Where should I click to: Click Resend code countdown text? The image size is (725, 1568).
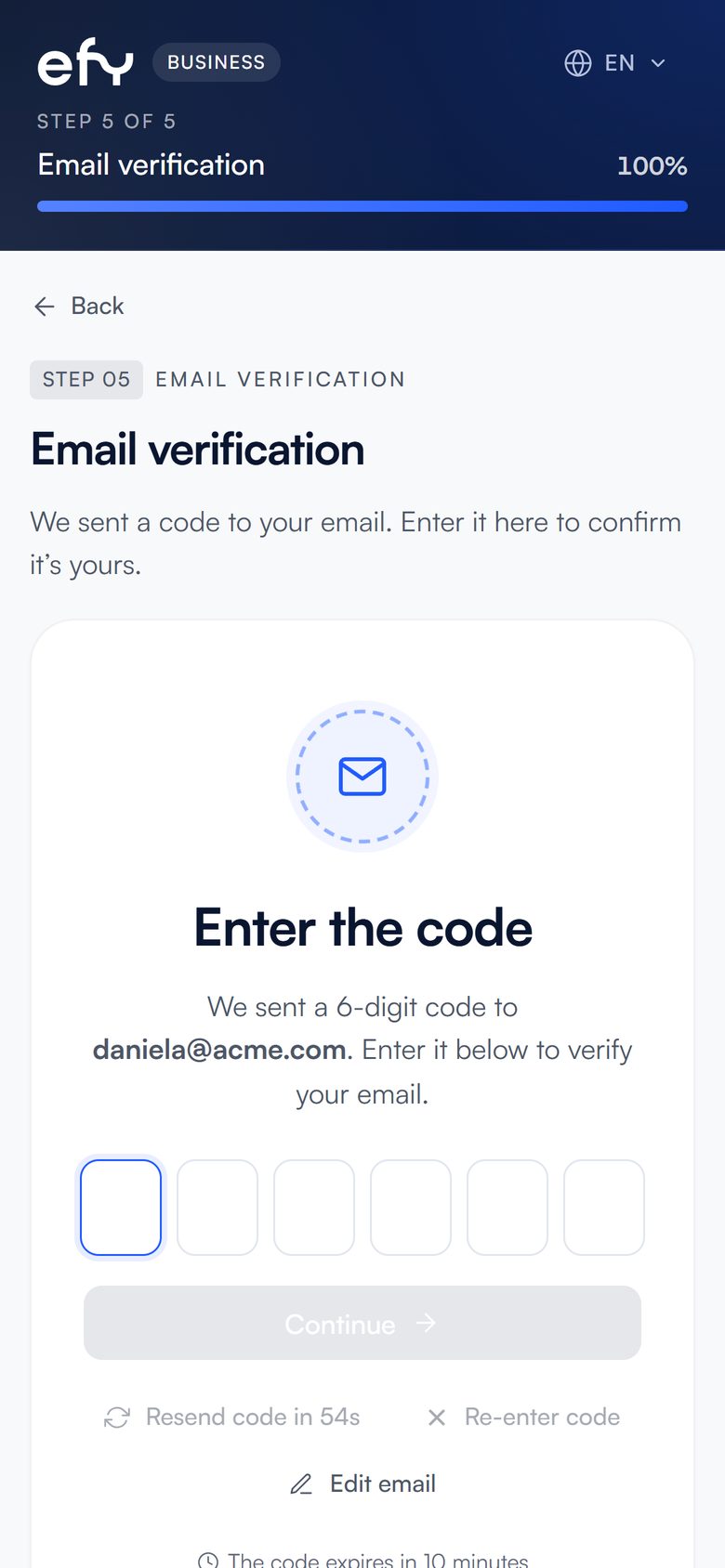(x=253, y=1417)
